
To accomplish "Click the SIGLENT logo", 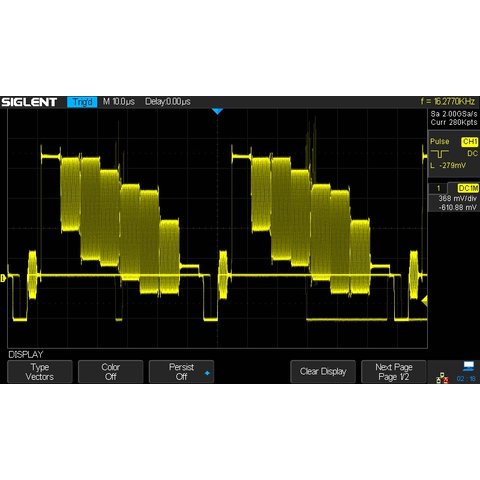I will point(29,102).
